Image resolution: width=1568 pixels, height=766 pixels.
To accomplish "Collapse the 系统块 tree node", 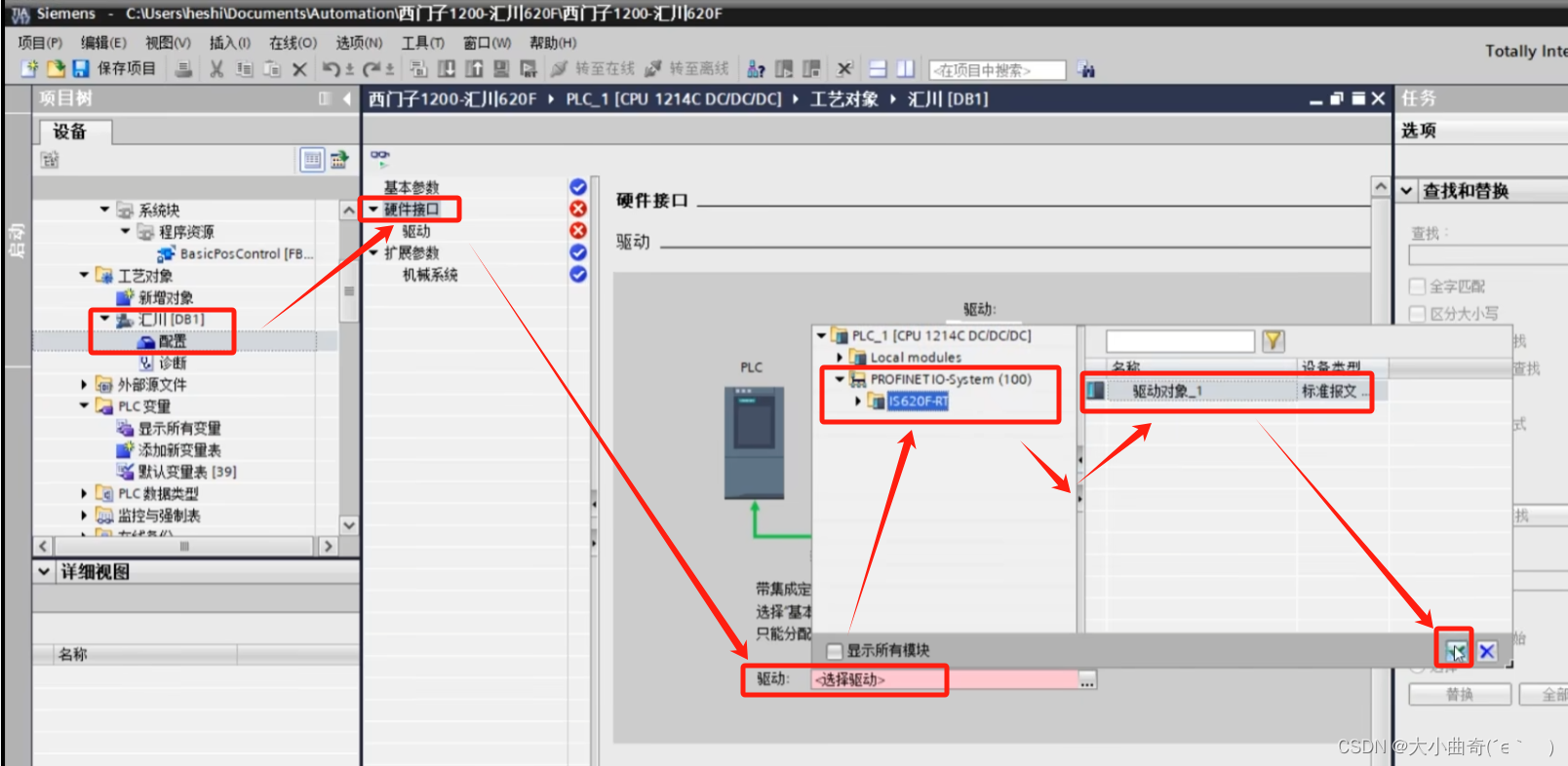I will [x=104, y=210].
